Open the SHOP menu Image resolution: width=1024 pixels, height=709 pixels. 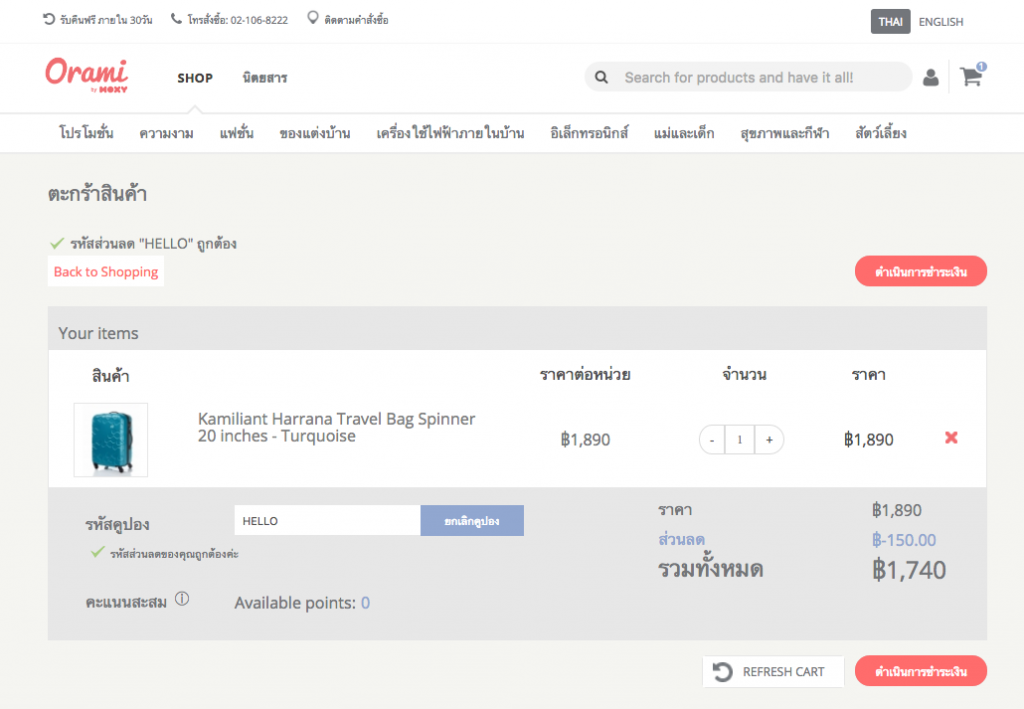point(195,78)
